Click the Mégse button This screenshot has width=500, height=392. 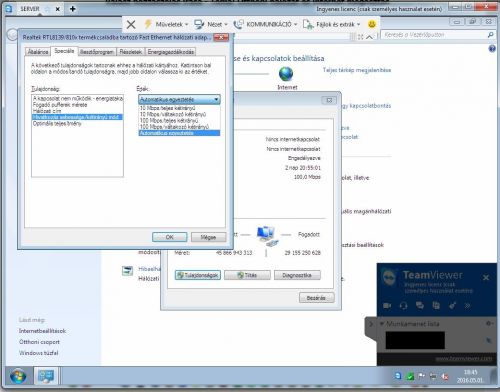pos(208,237)
